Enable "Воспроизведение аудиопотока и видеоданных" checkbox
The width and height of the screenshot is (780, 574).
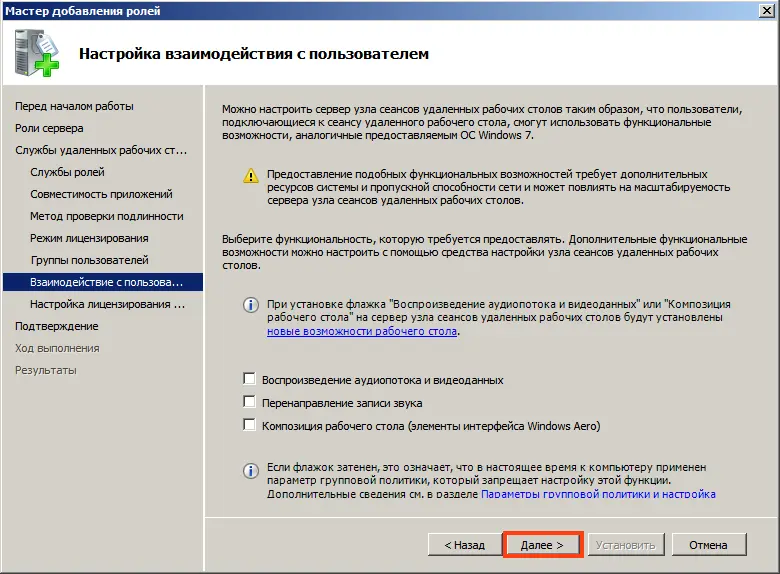click(x=249, y=379)
